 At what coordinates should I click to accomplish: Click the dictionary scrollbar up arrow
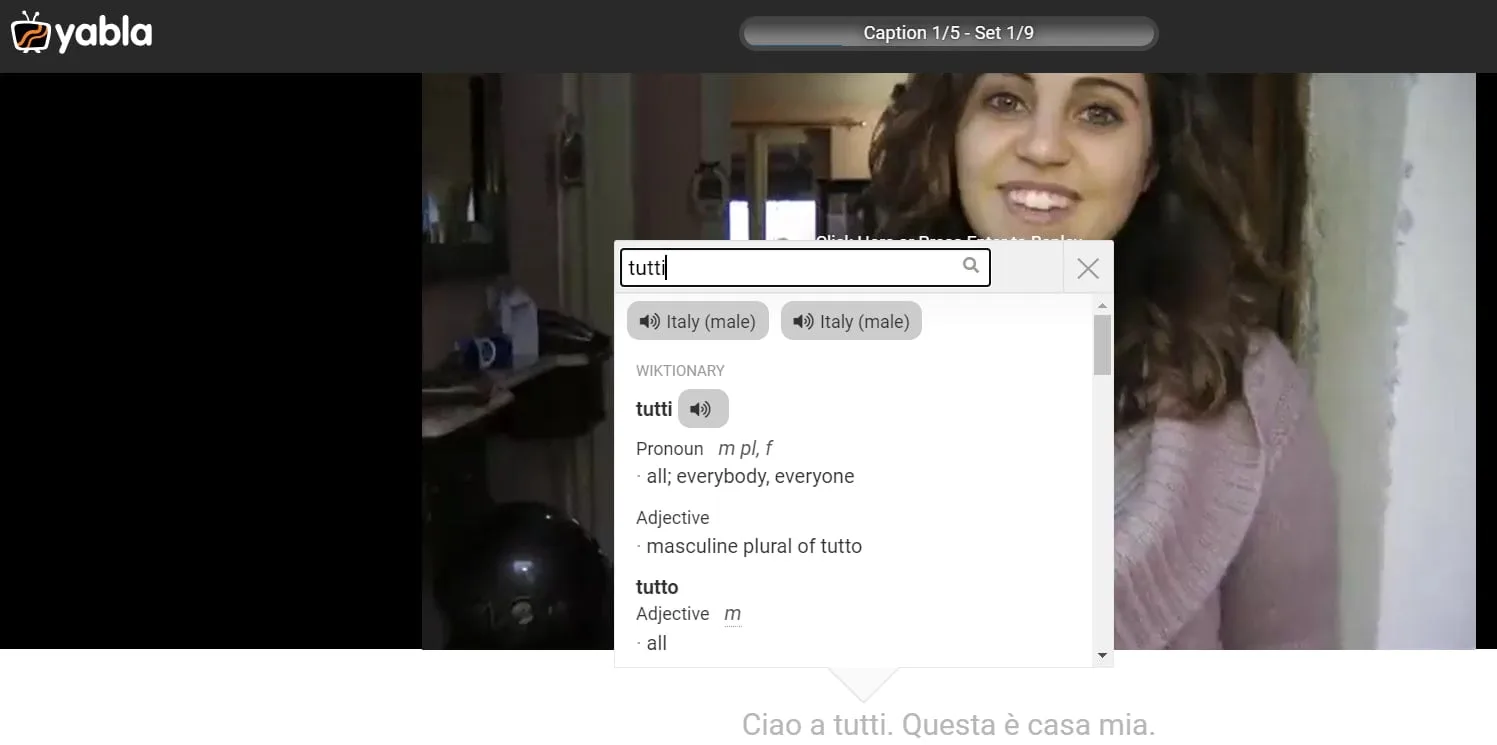[x=1102, y=306]
